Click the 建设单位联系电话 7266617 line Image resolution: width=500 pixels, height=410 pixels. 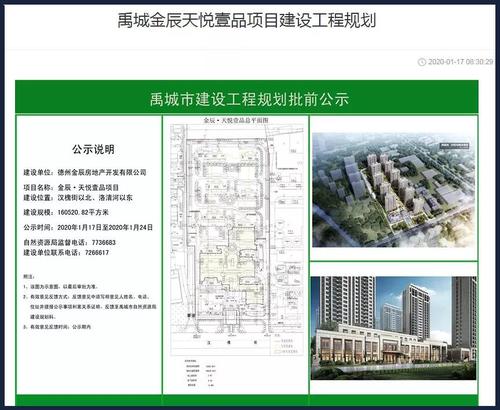tap(66, 252)
